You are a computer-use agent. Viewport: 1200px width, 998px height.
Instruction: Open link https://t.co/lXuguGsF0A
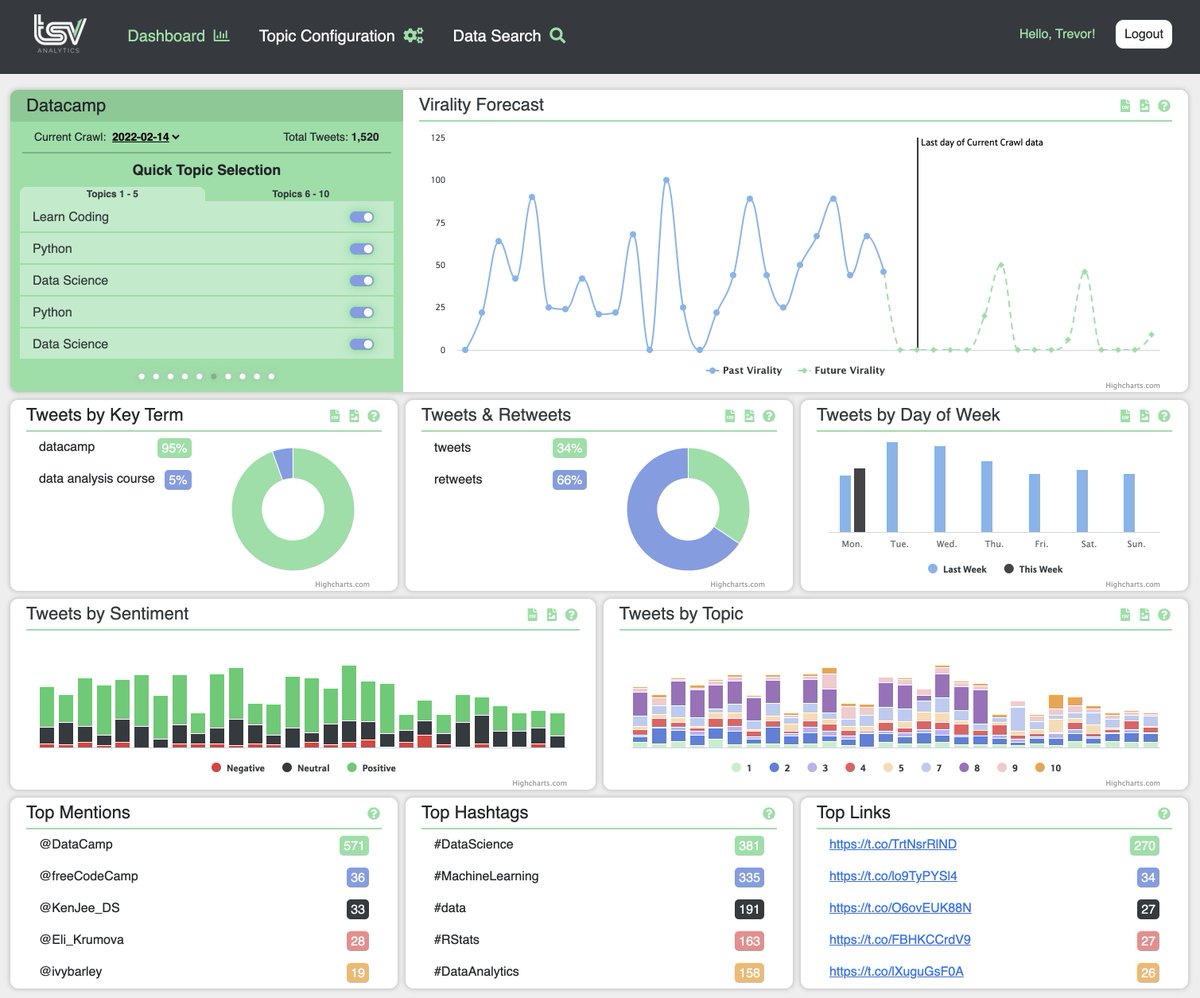[x=896, y=972]
